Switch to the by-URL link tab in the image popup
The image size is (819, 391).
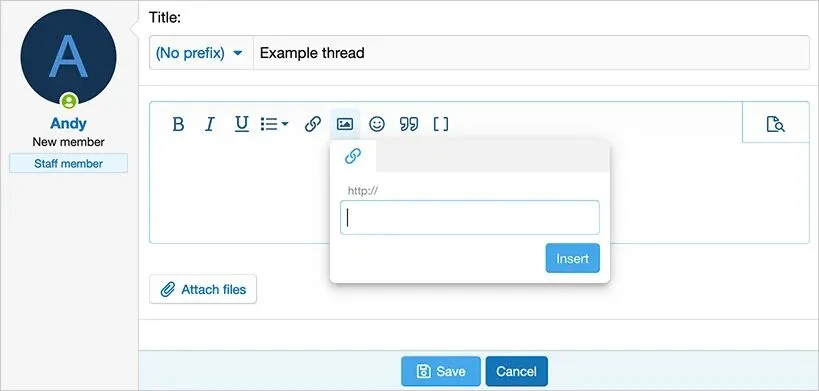click(353, 156)
